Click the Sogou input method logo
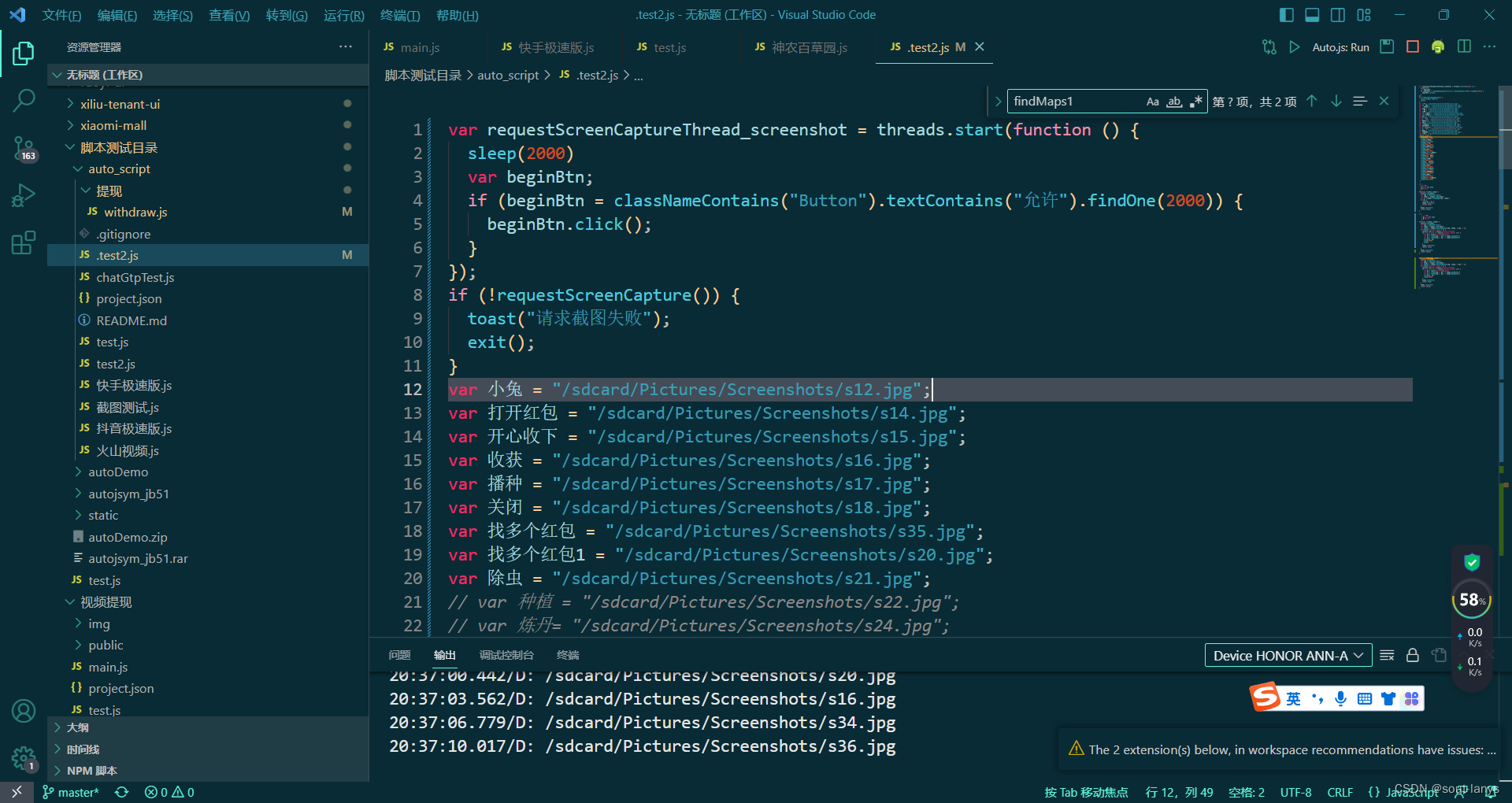Viewport: 1512px width, 803px height. (1266, 698)
